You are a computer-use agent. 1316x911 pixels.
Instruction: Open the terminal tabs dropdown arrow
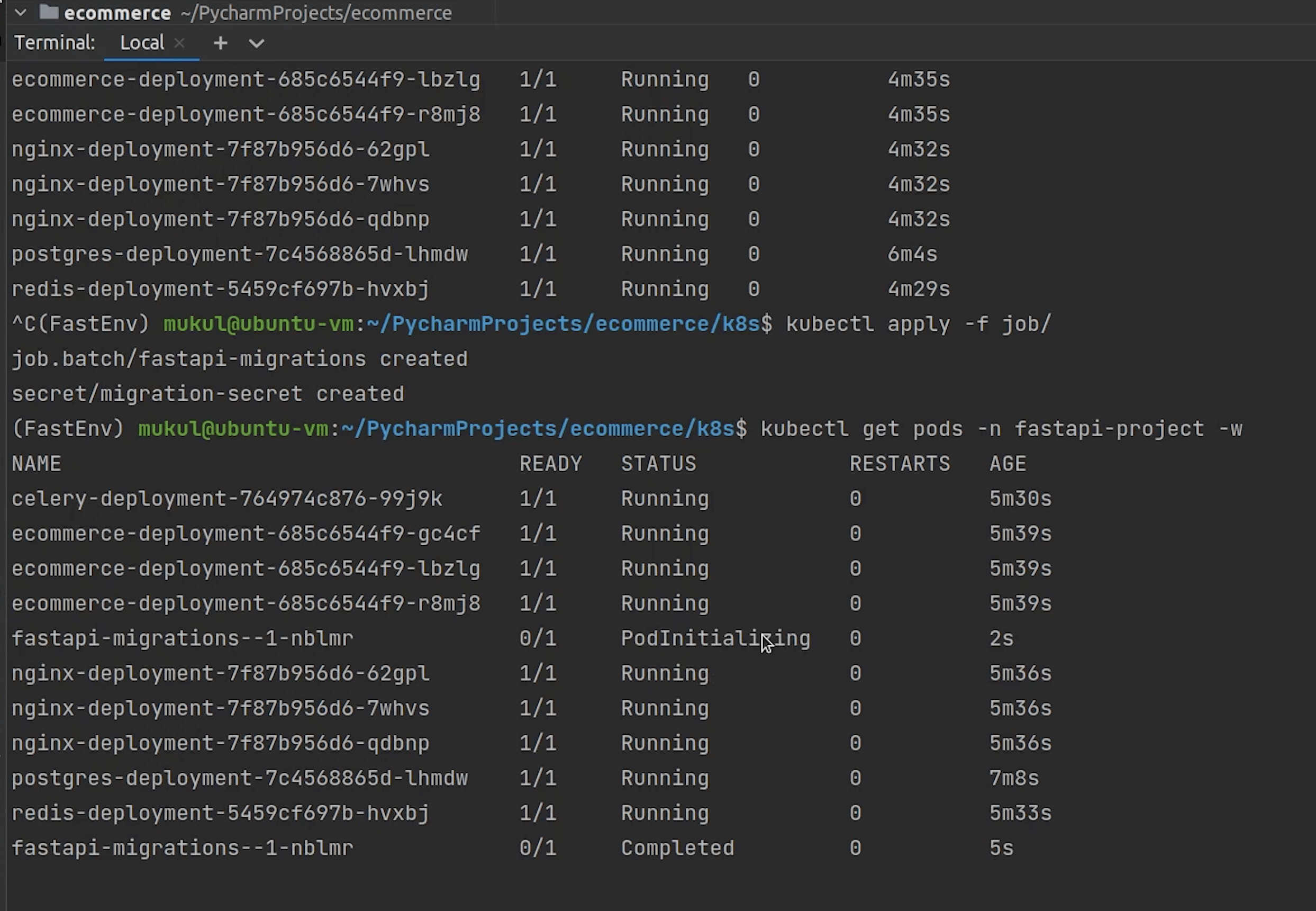(257, 43)
